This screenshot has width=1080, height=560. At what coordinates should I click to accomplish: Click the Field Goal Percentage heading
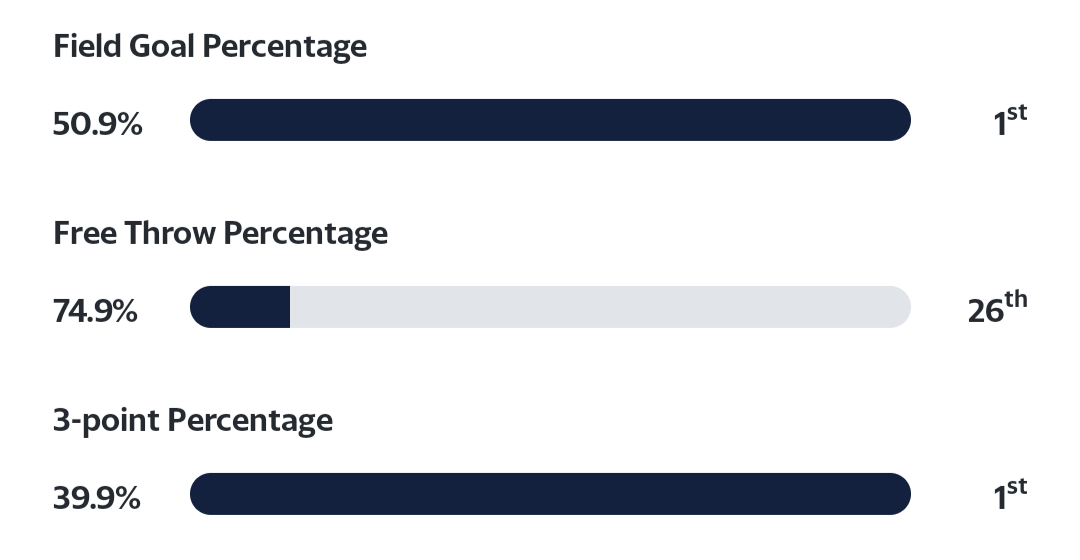click(210, 46)
